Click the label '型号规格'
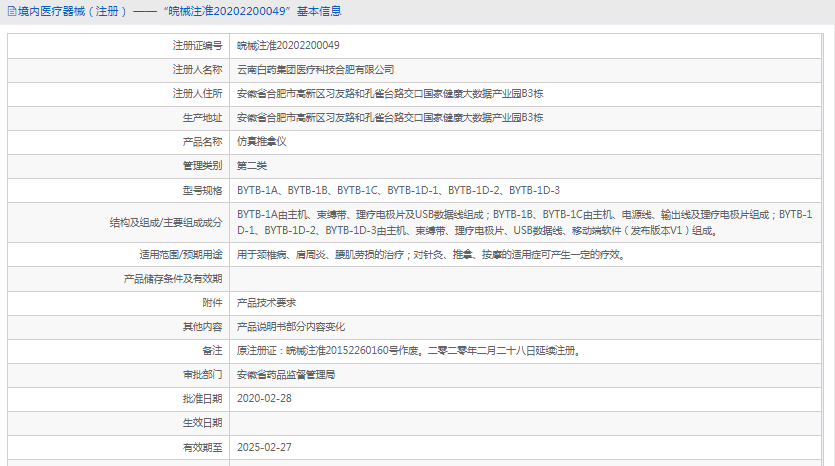Image resolution: width=835 pixels, height=466 pixels. click(x=202, y=191)
